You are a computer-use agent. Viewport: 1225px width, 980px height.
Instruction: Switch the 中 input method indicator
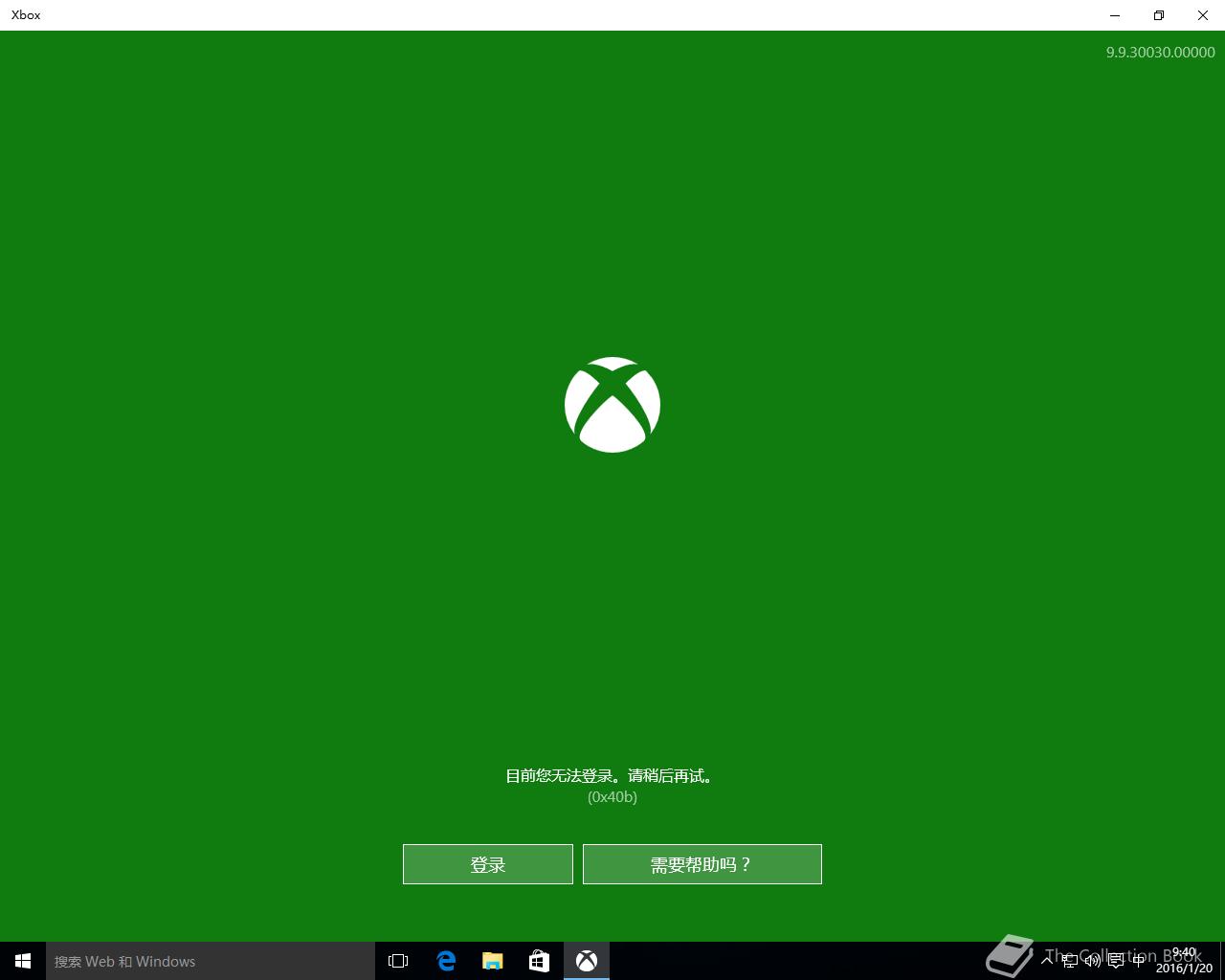pyautogui.click(x=1138, y=961)
